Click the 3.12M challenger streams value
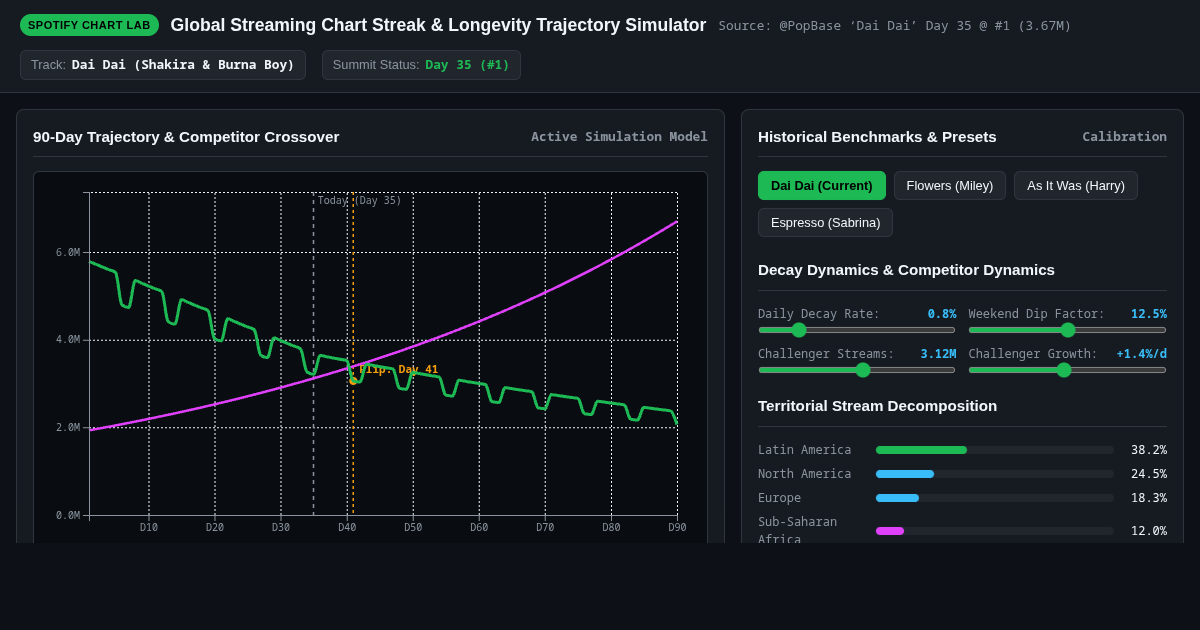This screenshot has height=630, width=1200. pos(938,354)
